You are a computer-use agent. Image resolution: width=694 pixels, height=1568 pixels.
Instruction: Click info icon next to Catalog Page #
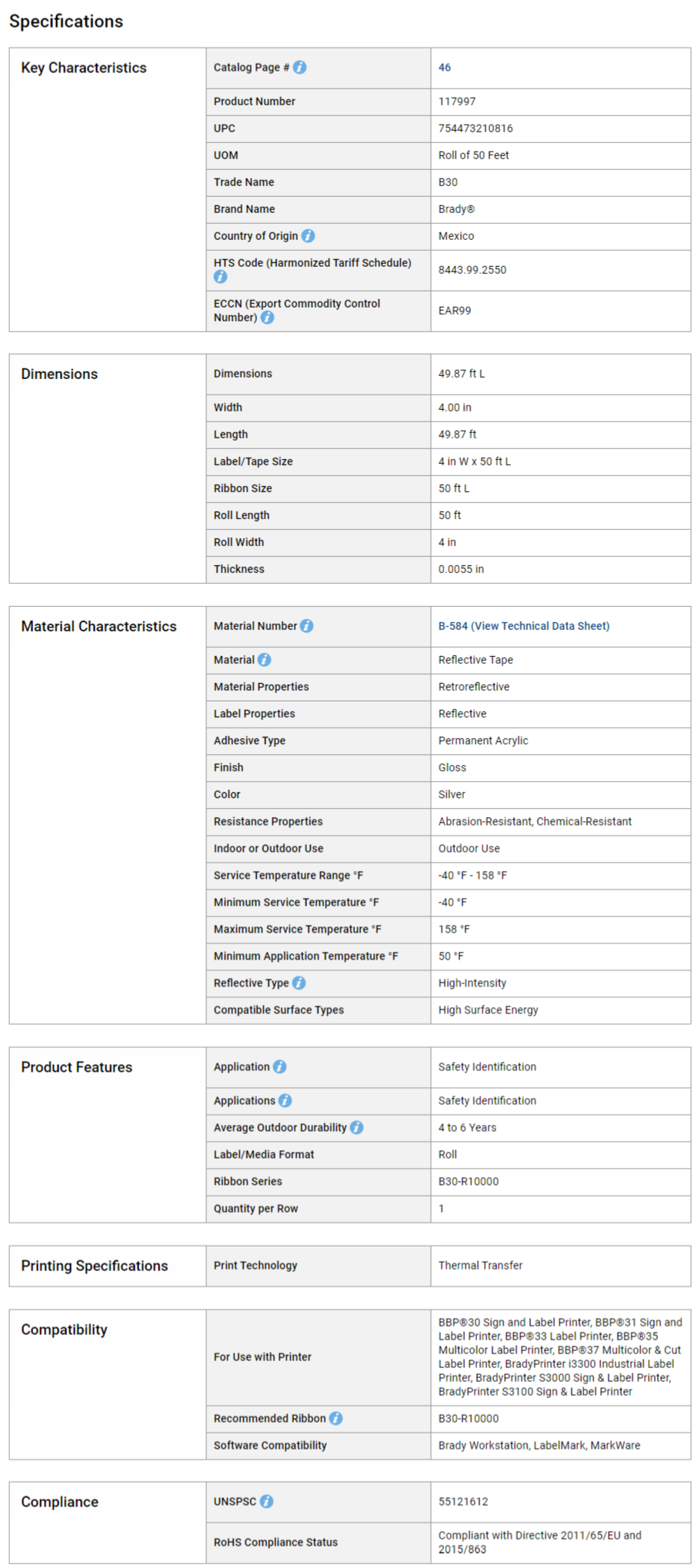pos(300,68)
